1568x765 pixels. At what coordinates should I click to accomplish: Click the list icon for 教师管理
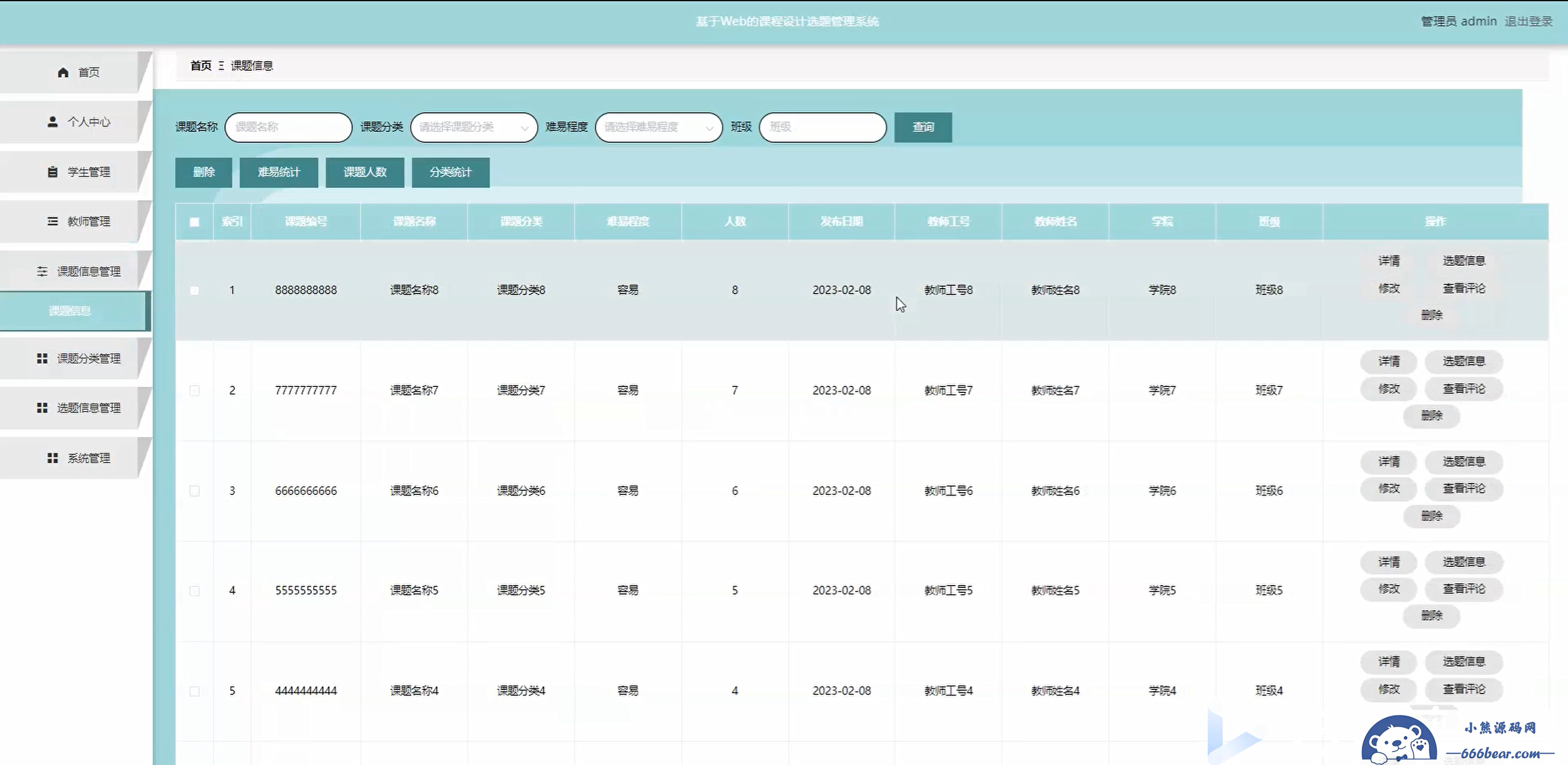coord(53,221)
